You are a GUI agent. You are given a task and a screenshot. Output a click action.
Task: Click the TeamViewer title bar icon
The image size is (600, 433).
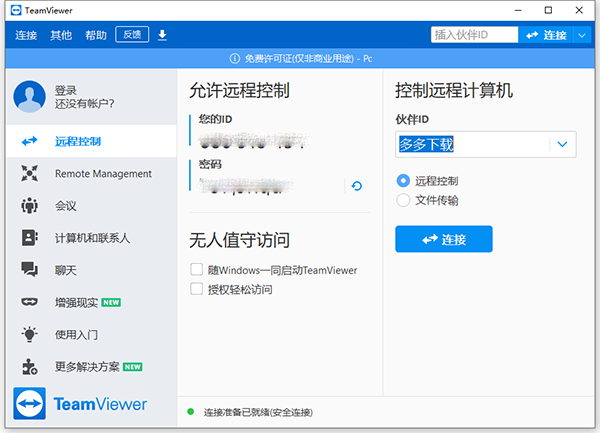[16, 10]
